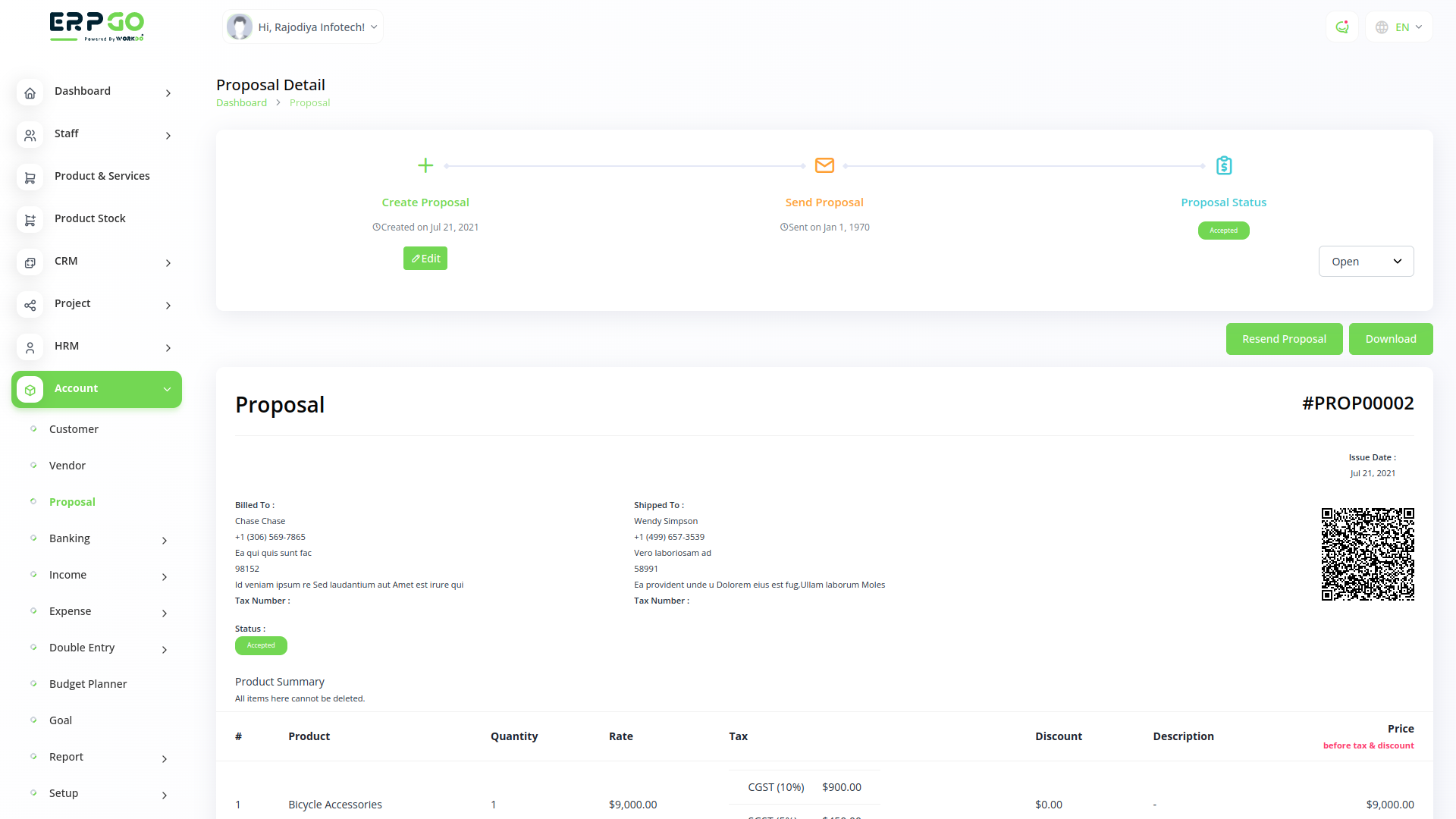Click the Dashboard breadcrumb link
Viewport: 1456px width, 819px height.
[x=241, y=103]
